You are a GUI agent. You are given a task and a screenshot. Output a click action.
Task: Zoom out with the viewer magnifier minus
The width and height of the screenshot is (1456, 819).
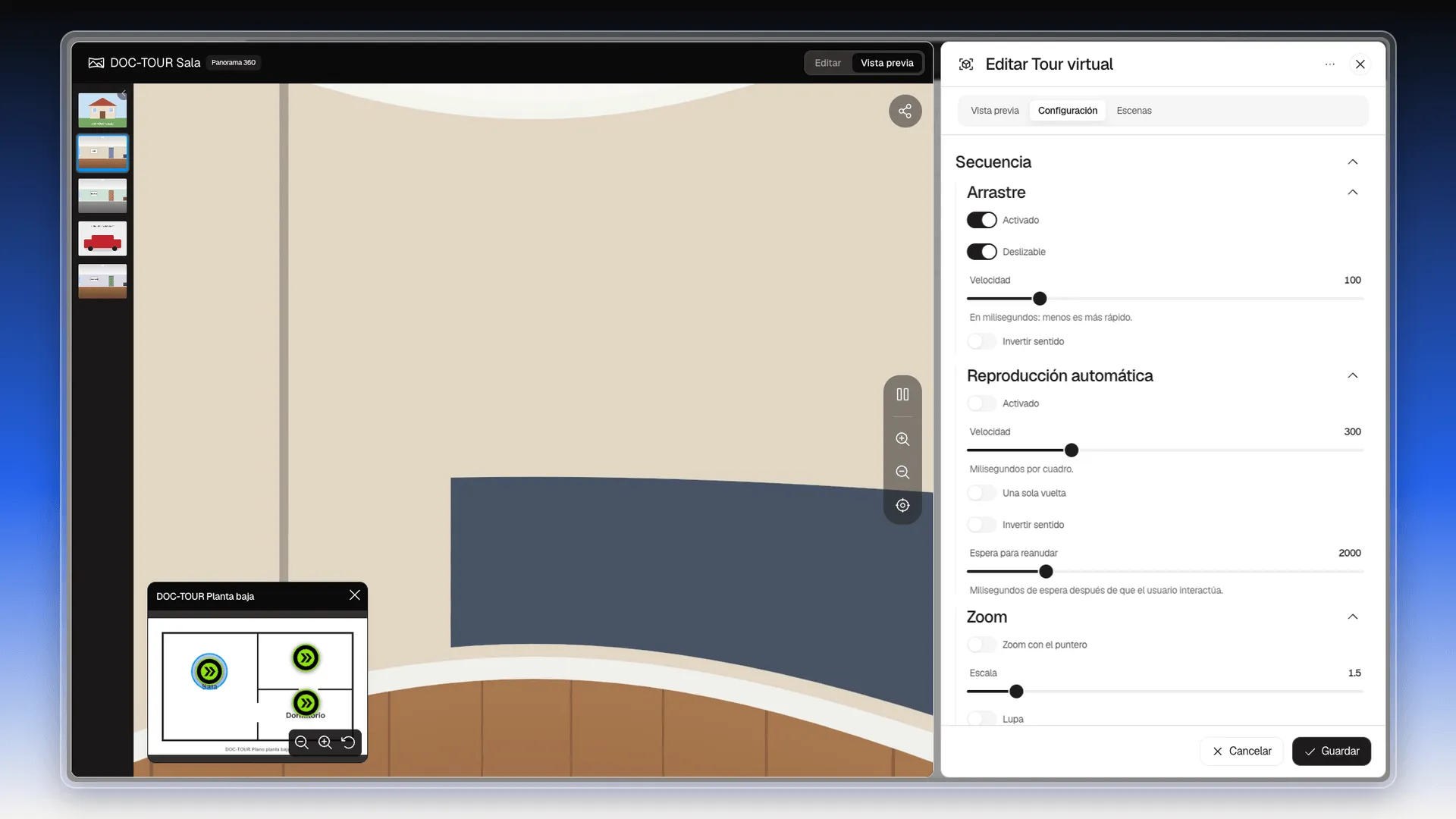click(x=902, y=472)
